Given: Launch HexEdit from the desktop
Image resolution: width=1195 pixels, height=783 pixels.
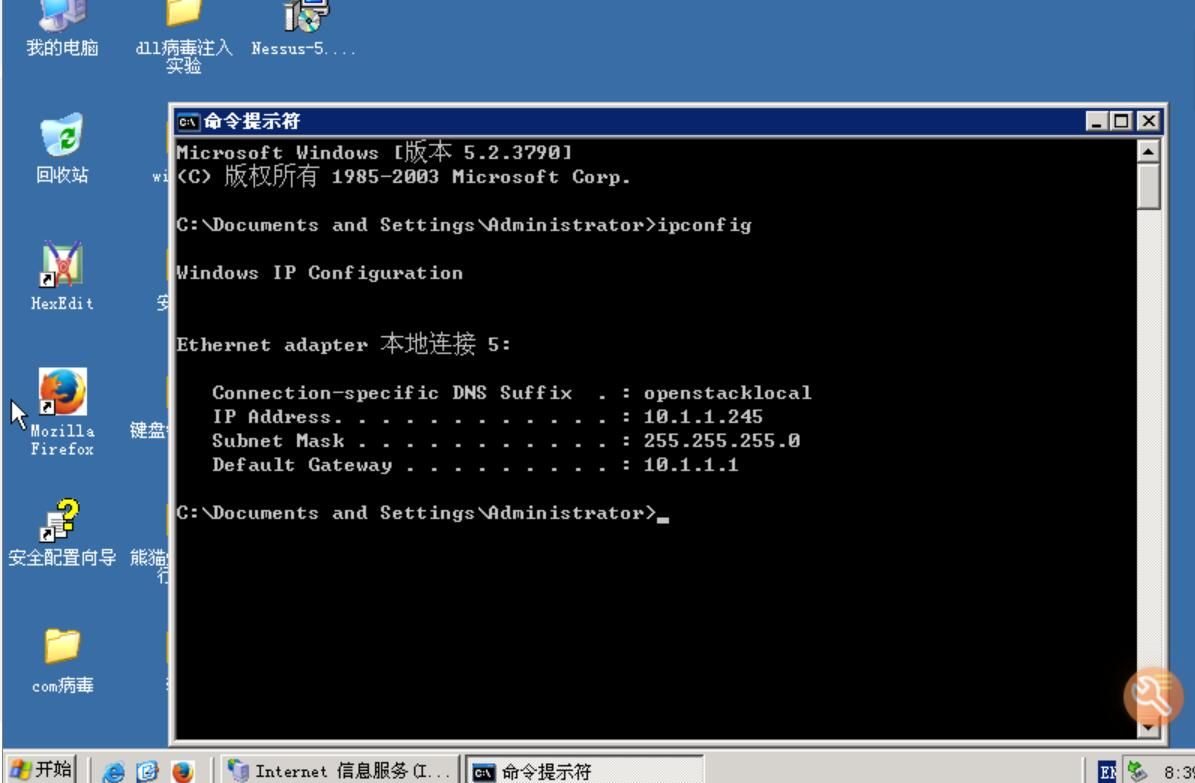Looking at the screenshot, I should pyautogui.click(x=62, y=276).
